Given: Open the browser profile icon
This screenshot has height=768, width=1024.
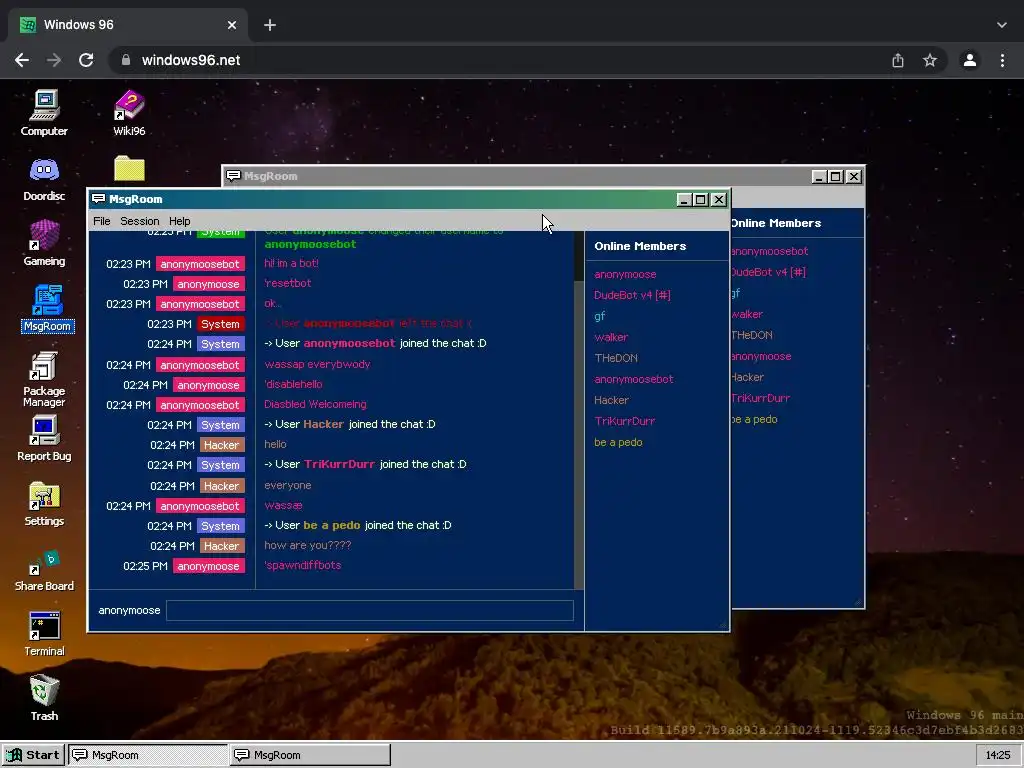Looking at the screenshot, I should [970, 60].
